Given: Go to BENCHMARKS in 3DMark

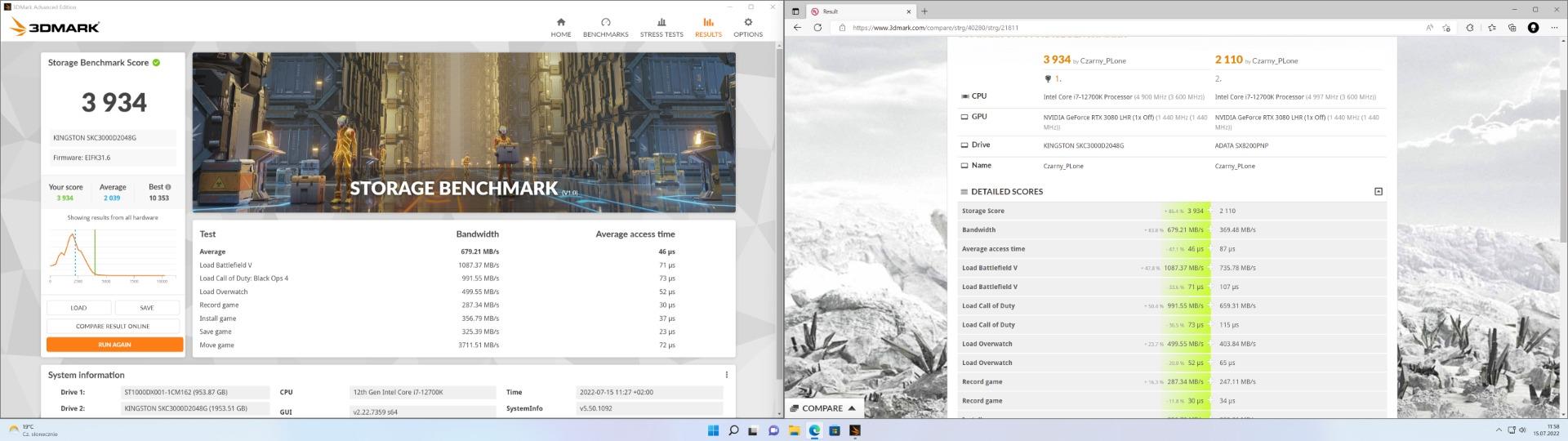Looking at the screenshot, I should tap(605, 27).
